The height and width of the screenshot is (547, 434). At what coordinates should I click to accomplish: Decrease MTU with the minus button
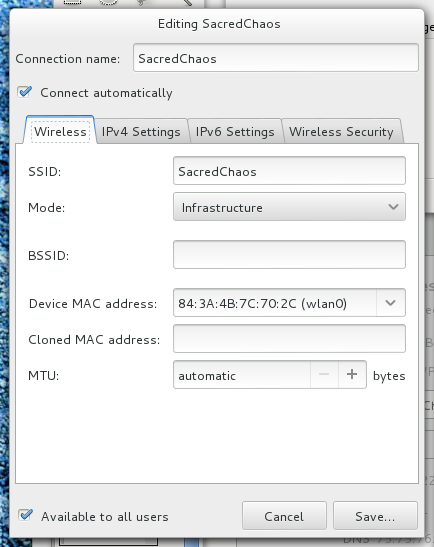(x=324, y=374)
